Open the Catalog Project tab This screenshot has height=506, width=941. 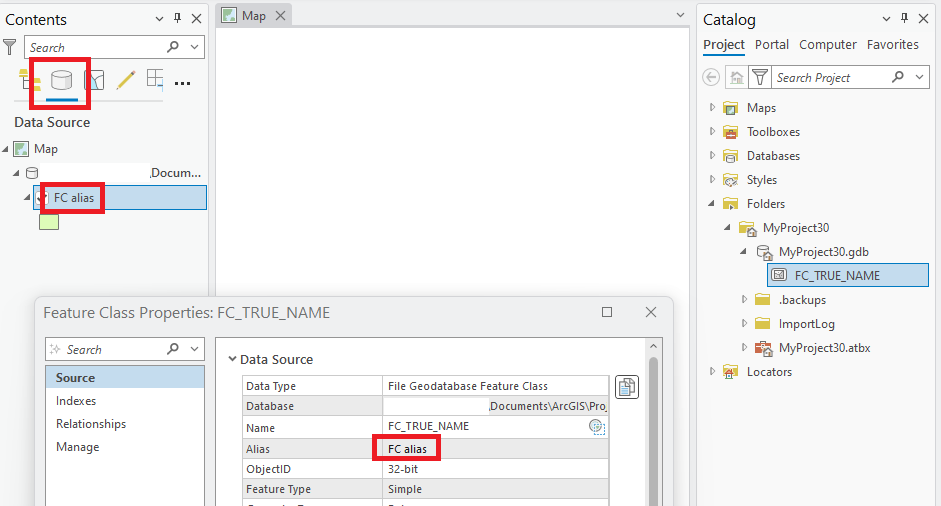(x=724, y=44)
